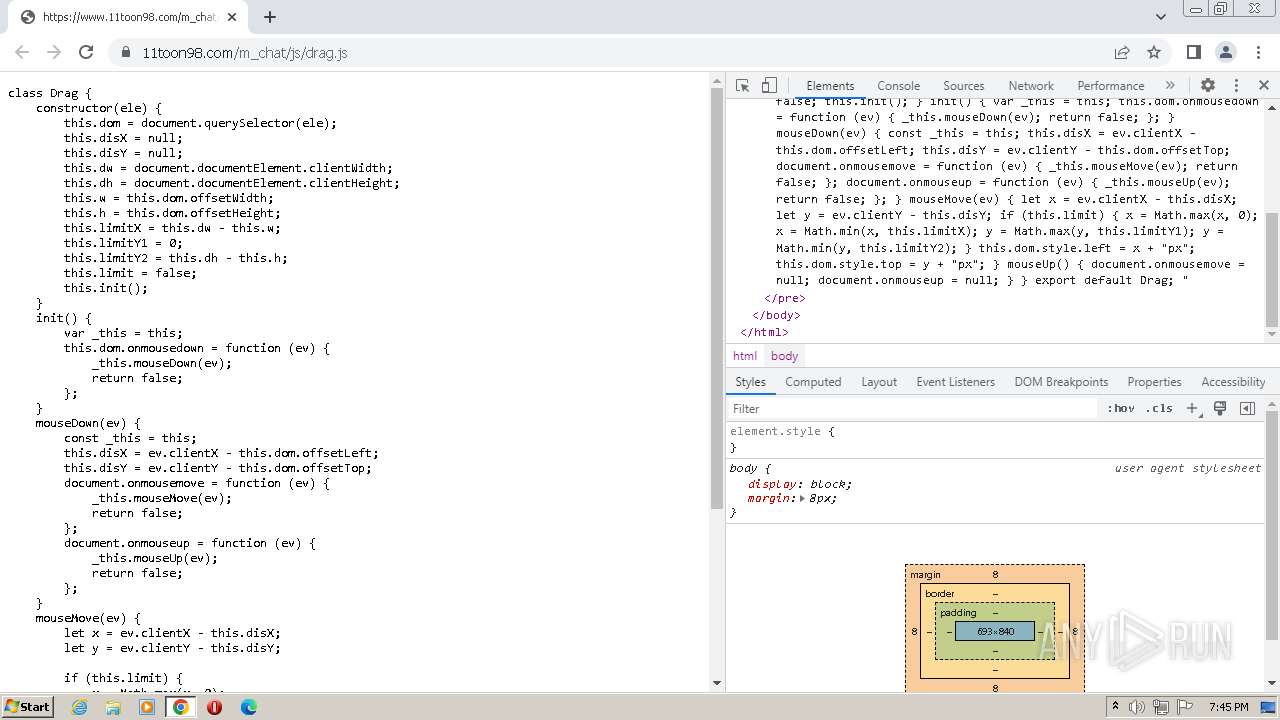This screenshot has width=1280, height=720.
Task: Open the volume control in system tray
Action: click(x=1138, y=707)
